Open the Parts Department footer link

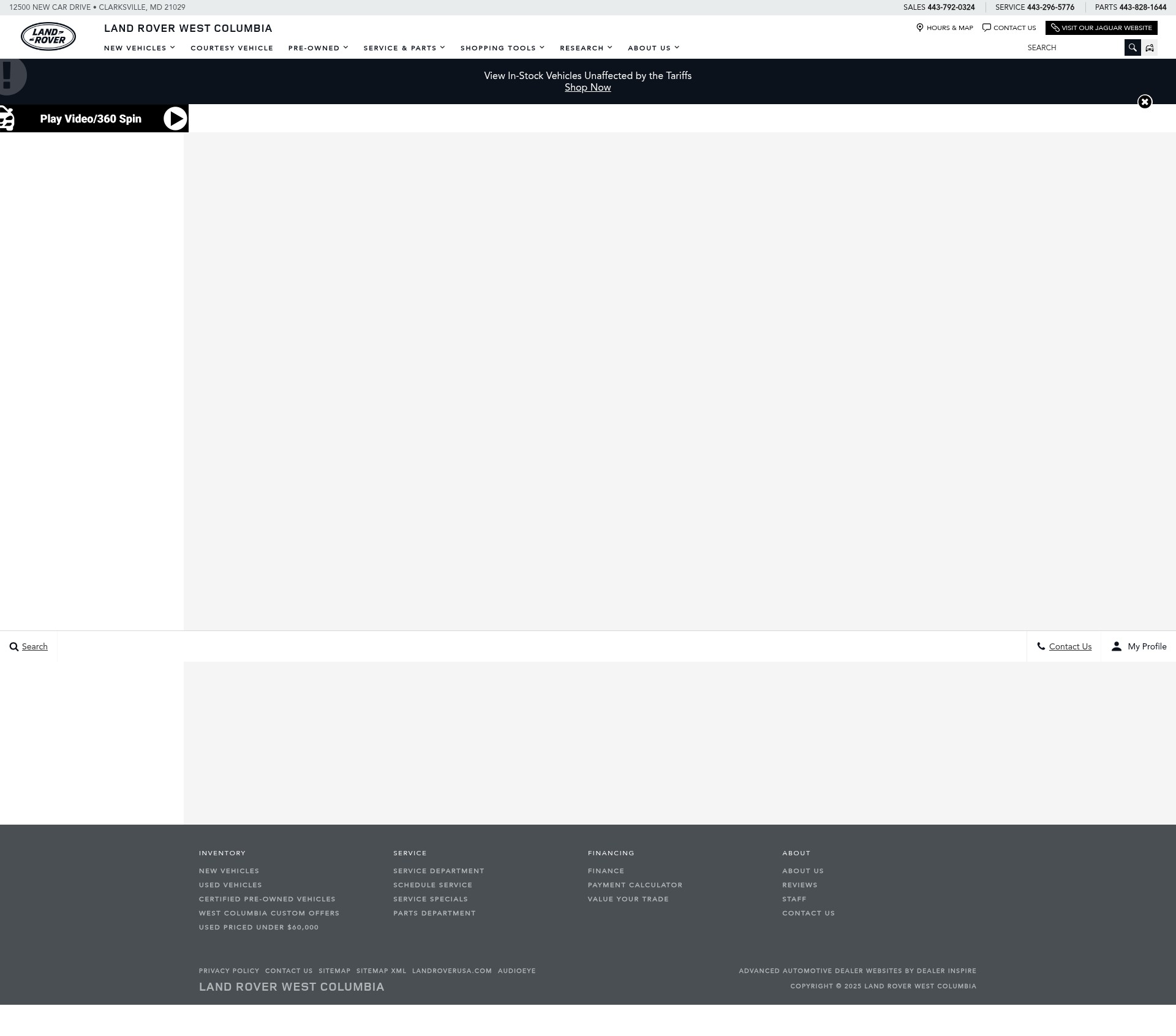tap(434, 913)
